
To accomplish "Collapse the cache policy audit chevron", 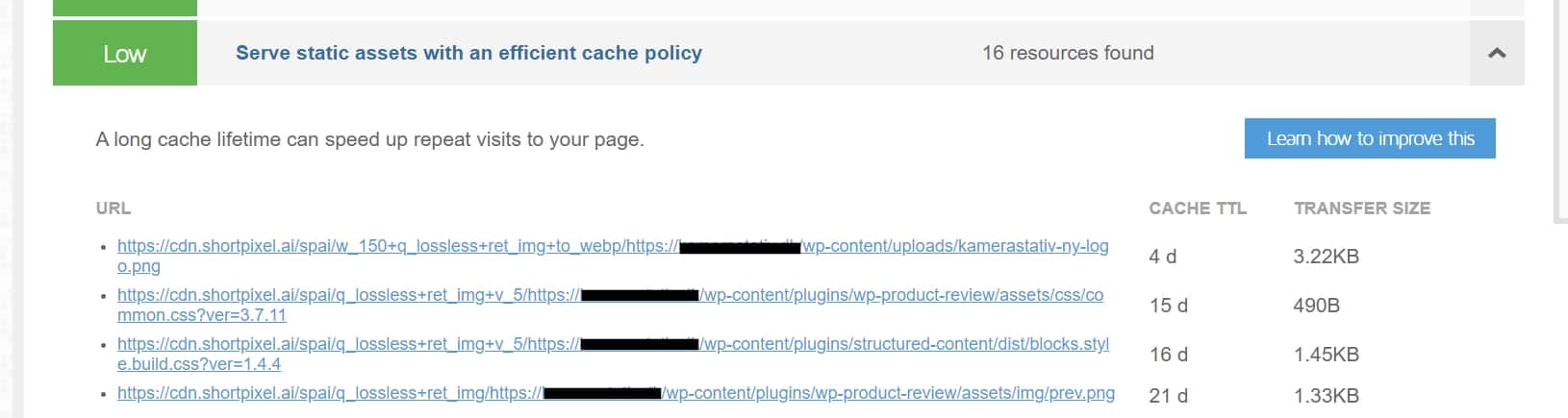I will pyautogui.click(x=1496, y=54).
